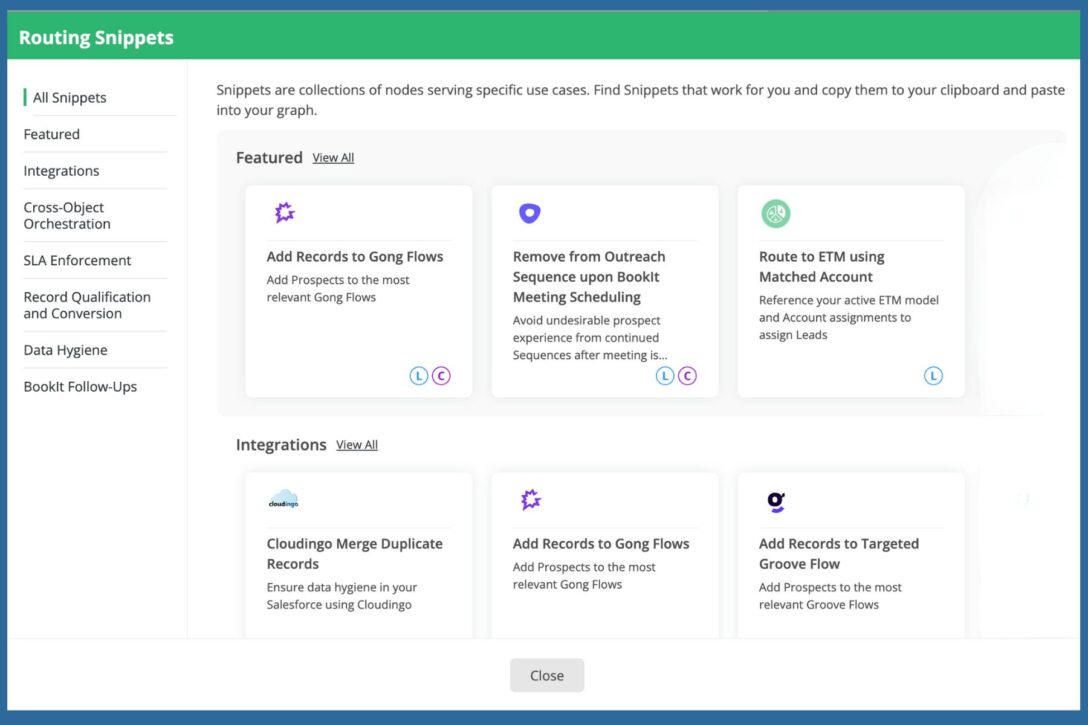Image resolution: width=1088 pixels, height=725 pixels.
Task: Click View All link next to Featured
Action: coord(333,158)
